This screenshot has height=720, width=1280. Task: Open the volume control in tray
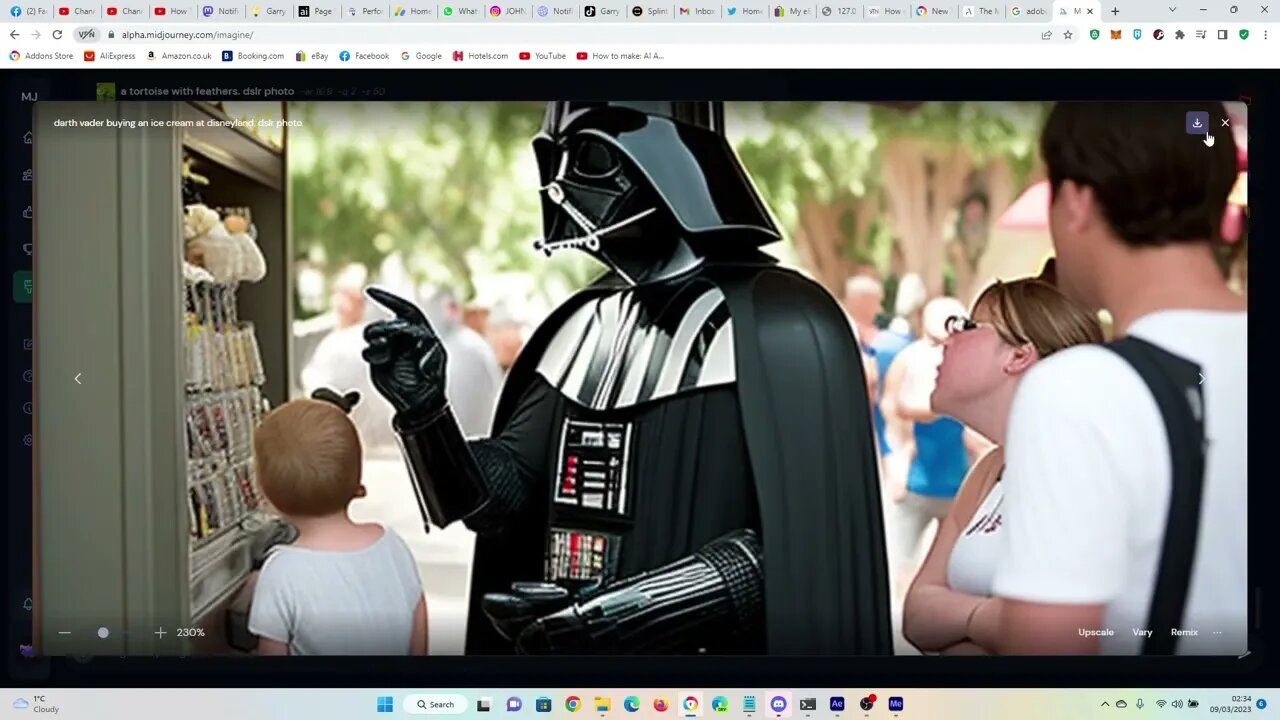(1178, 704)
